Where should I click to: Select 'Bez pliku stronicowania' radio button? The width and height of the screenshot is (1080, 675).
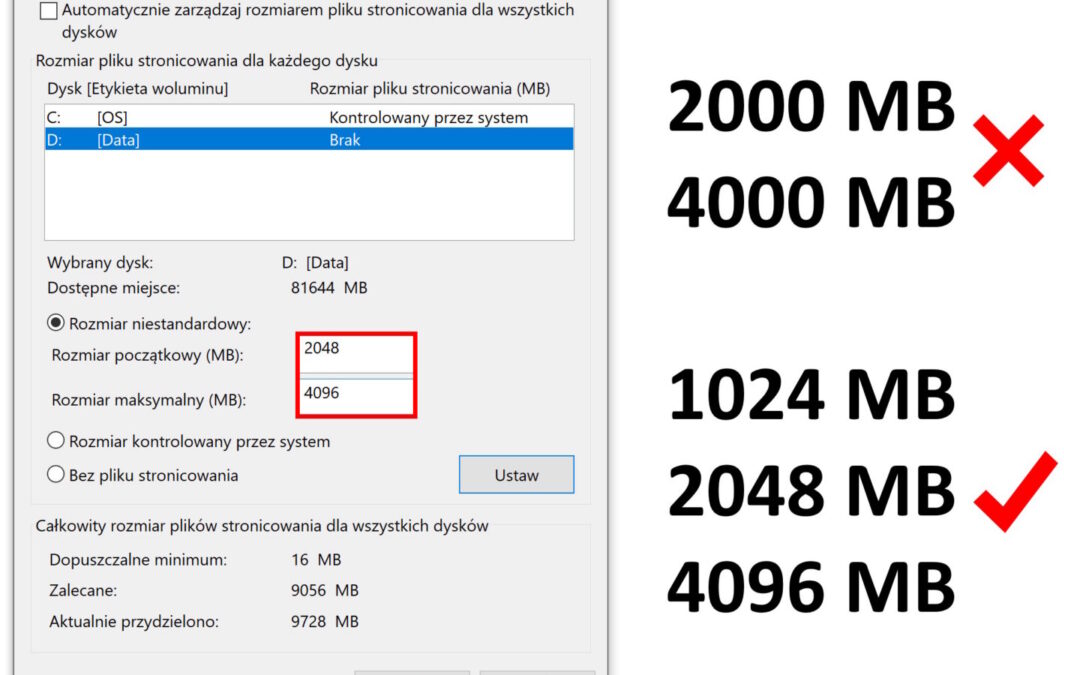point(57,475)
